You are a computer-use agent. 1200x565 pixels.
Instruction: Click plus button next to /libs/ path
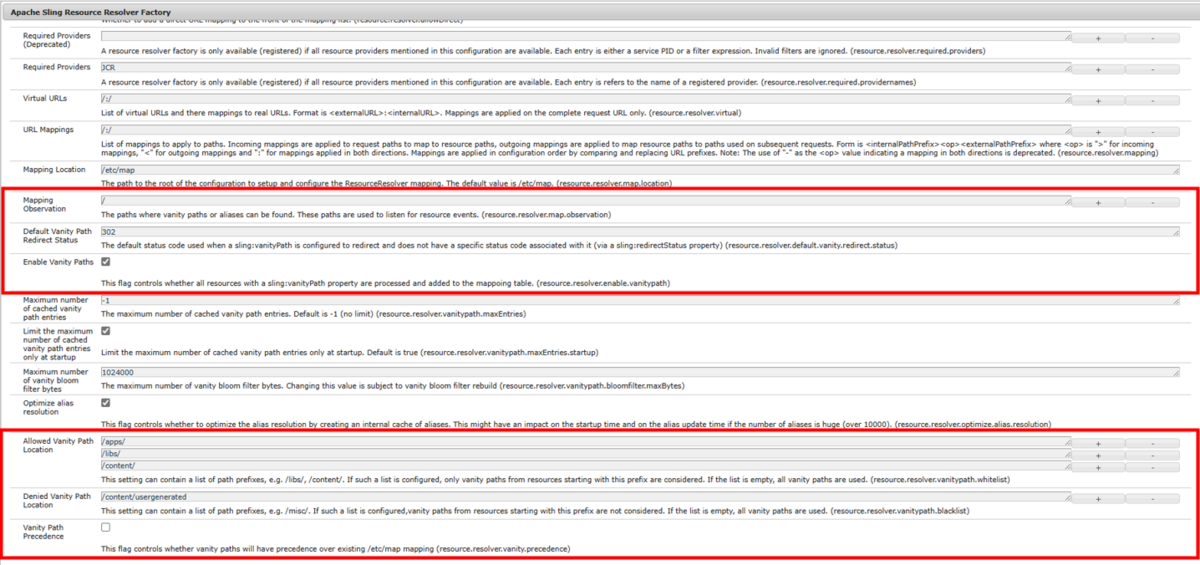(x=1098, y=455)
